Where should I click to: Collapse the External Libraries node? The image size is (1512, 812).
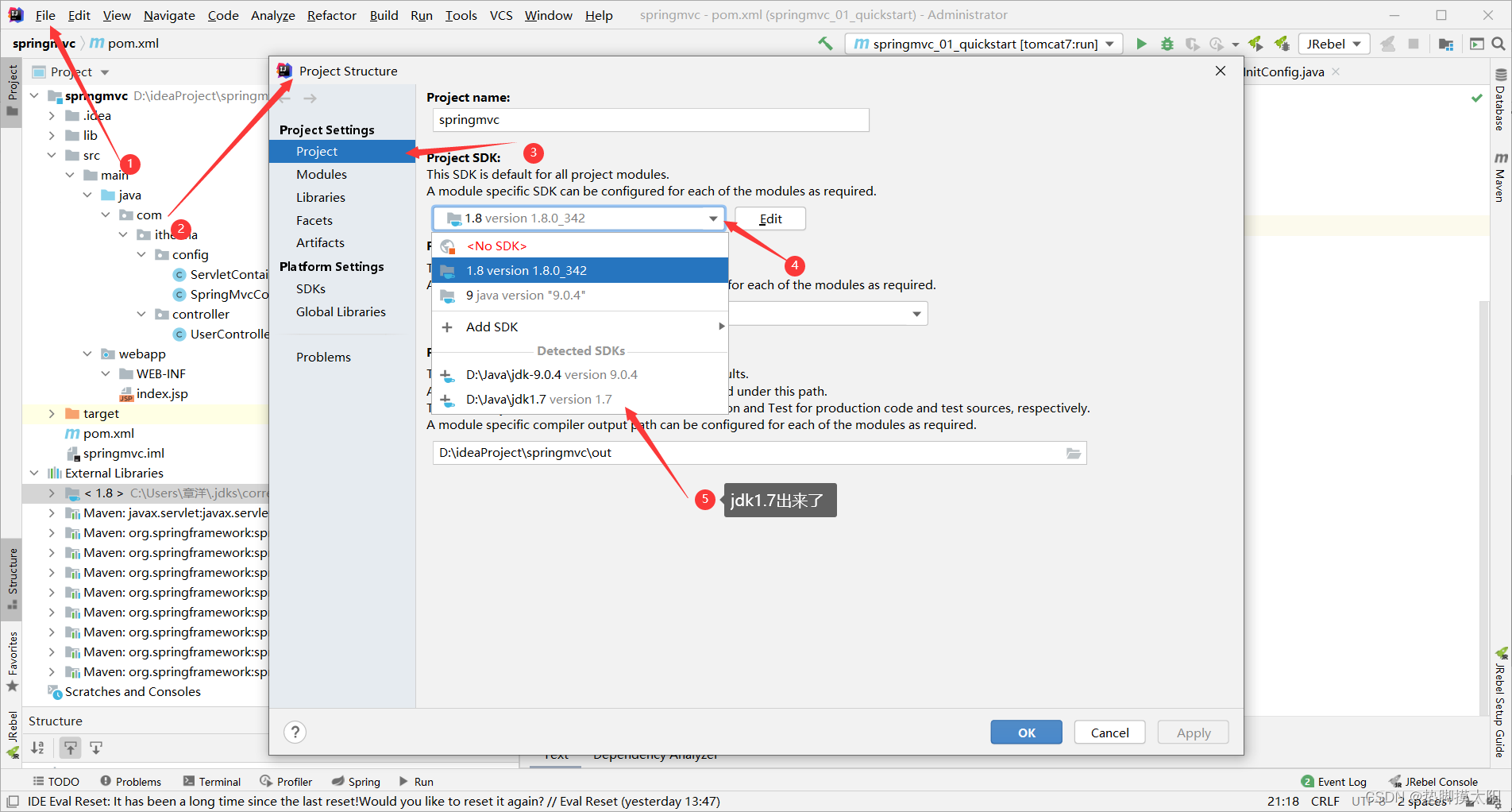(34, 473)
